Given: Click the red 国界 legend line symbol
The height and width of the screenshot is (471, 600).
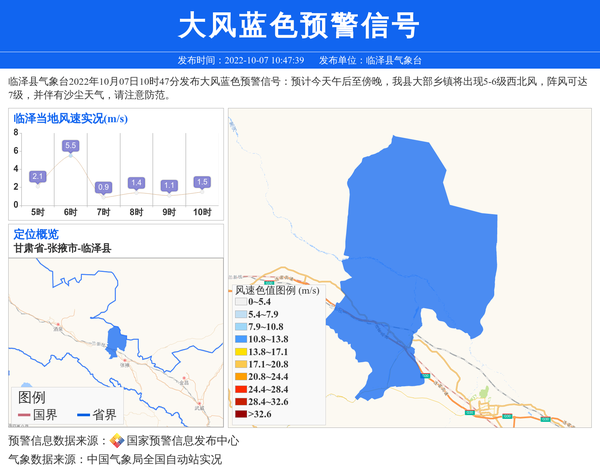Looking at the screenshot, I should [x=24, y=415].
